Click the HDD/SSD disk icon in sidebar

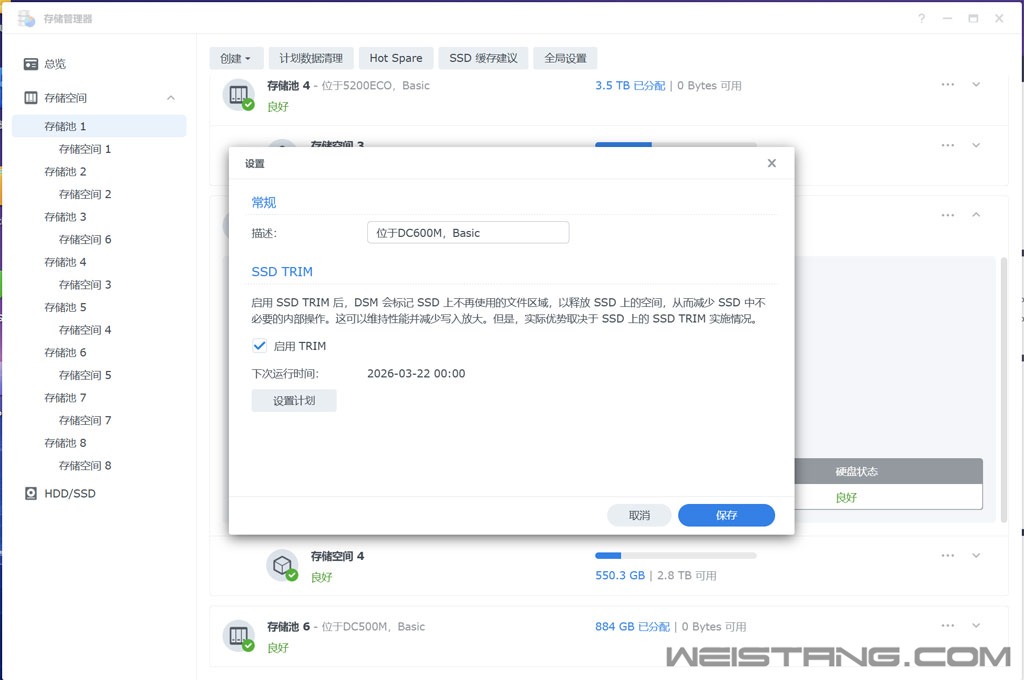point(31,493)
